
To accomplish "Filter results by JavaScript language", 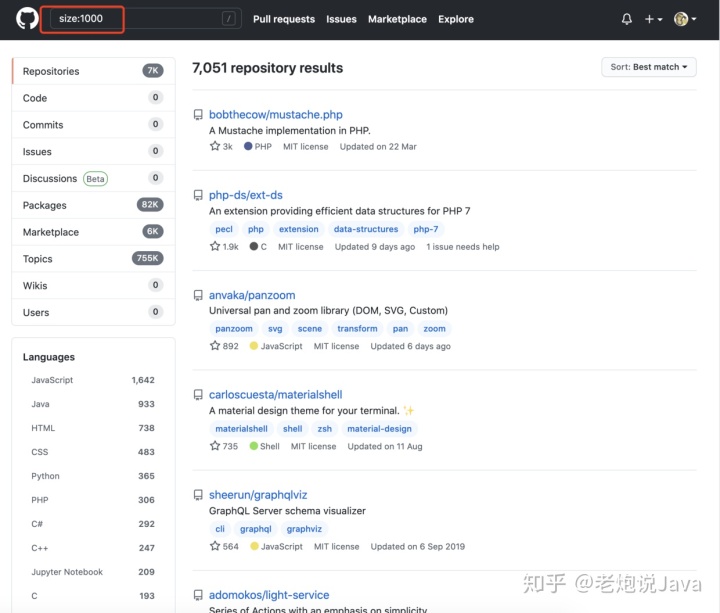I will tap(93, 380).
